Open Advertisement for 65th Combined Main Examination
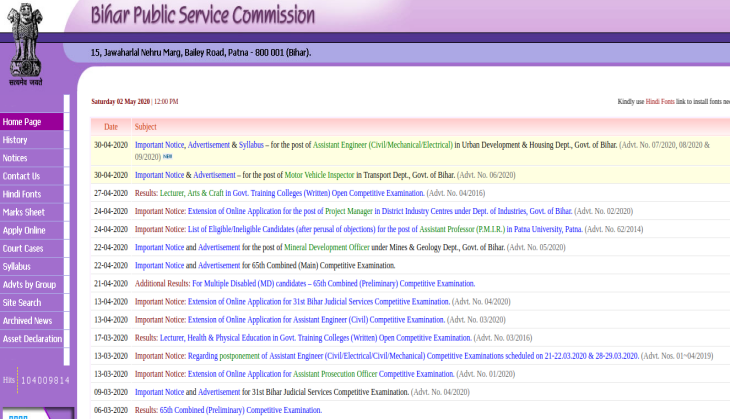The width and height of the screenshot is (730, 419). (x=219, y=266)
